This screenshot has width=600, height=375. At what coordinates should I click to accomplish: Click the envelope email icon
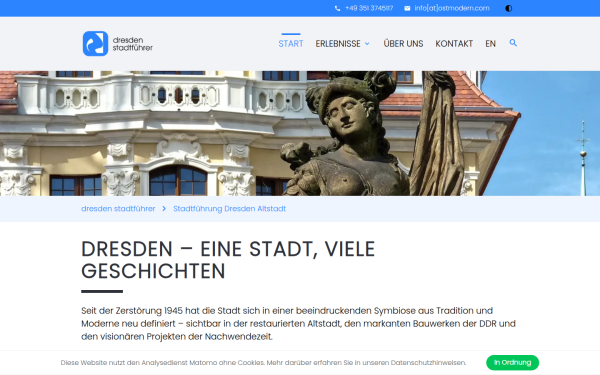tap(407, 8)
